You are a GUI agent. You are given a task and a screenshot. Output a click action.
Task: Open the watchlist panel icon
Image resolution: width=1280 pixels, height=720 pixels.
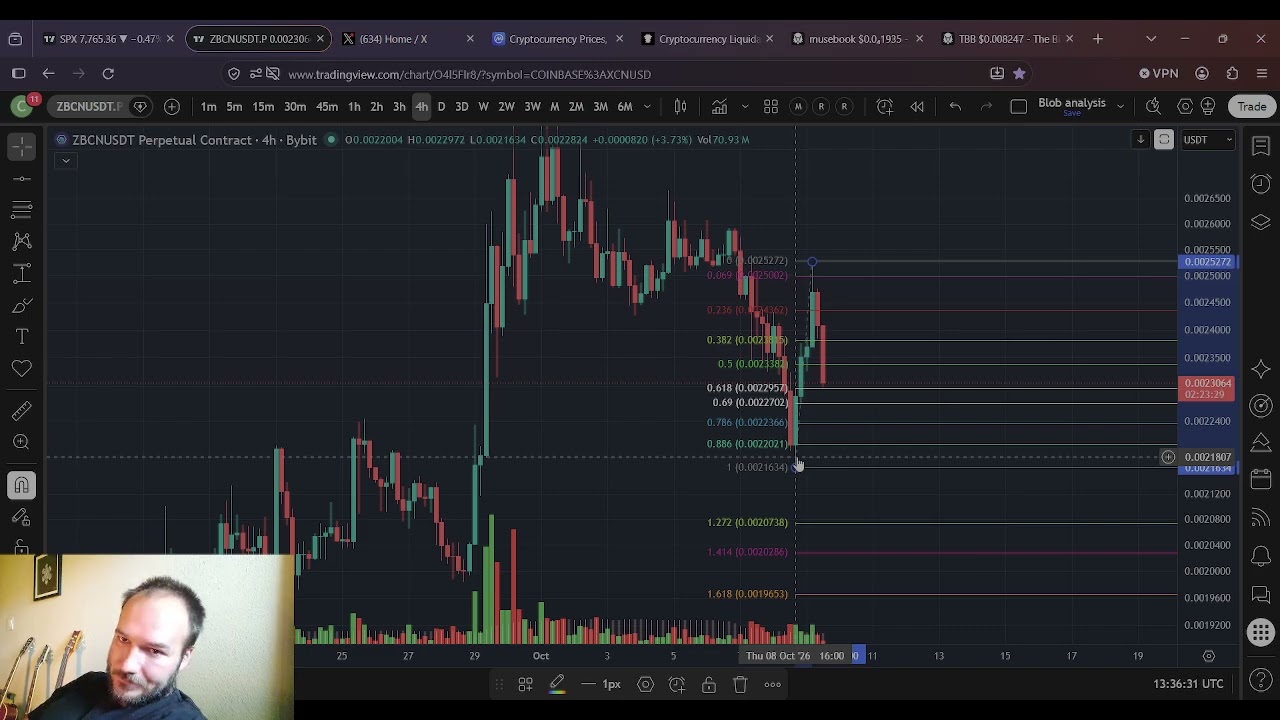1261,146
